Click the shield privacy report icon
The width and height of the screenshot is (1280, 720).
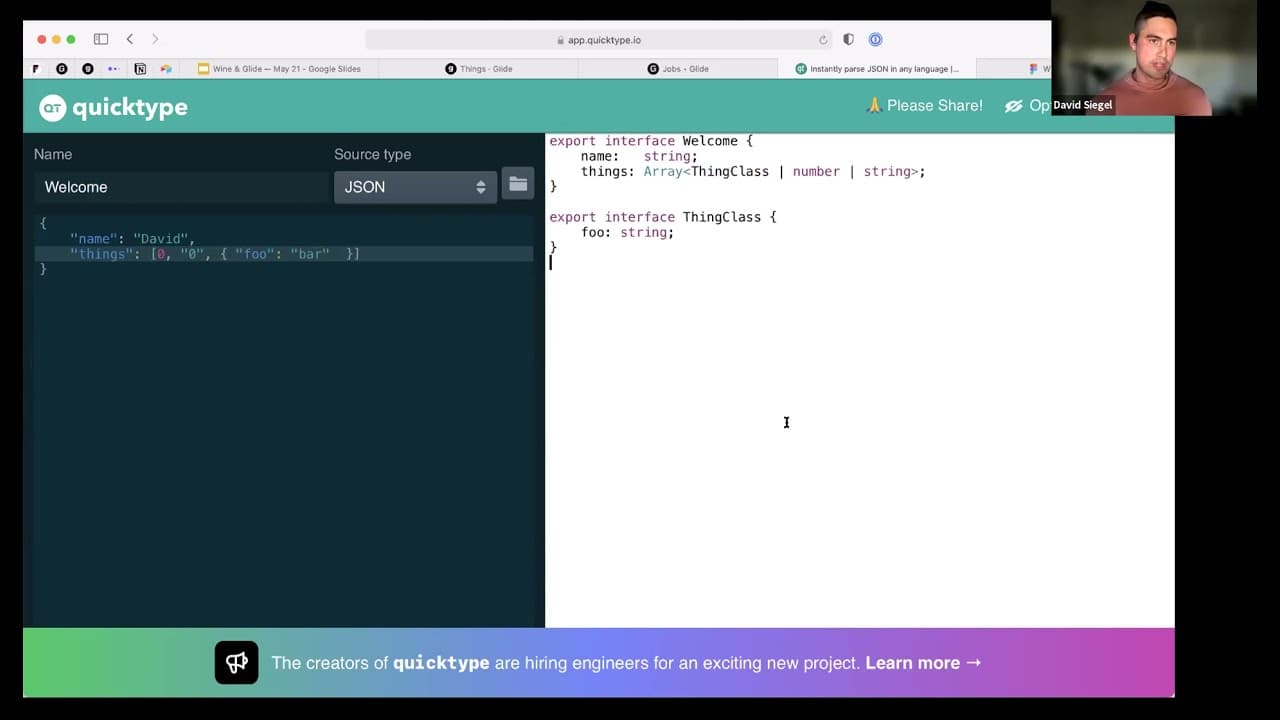pyautogui.click(x=849, y=40)
